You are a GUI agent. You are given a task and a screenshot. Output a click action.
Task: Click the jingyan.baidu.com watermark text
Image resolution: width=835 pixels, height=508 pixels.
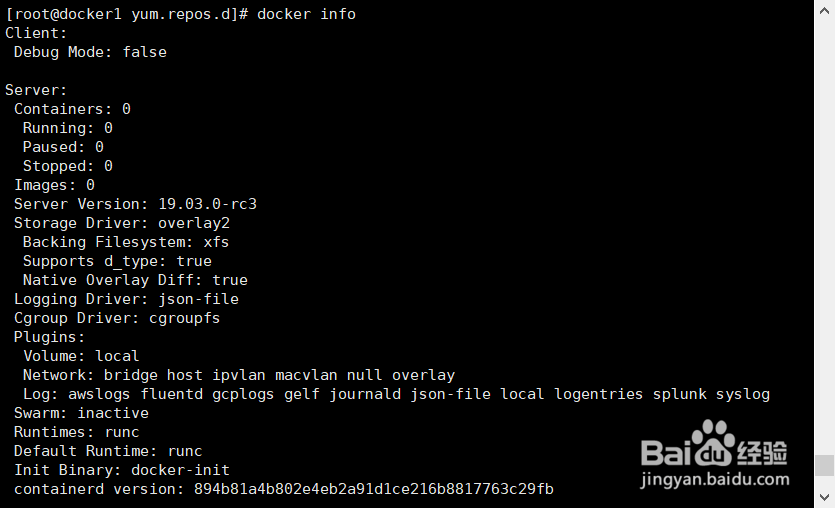tap(715, 479)
